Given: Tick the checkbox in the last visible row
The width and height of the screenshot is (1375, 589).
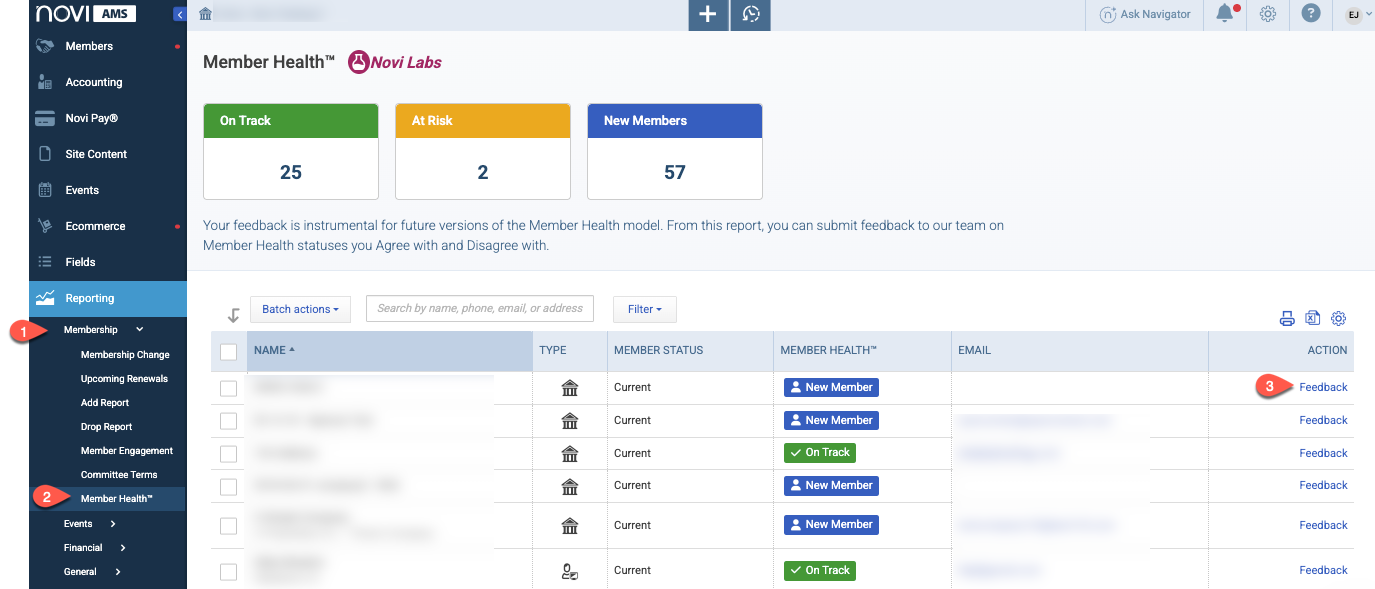Looking at the screenshot, I should pyautogui.click(x=228, y=571).
